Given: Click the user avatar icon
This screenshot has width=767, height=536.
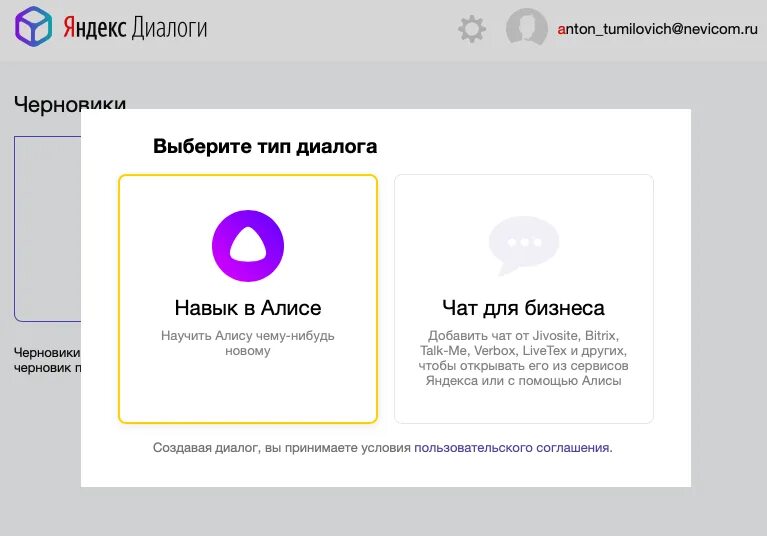Looking at the screenshot, I should pos(526,27).
